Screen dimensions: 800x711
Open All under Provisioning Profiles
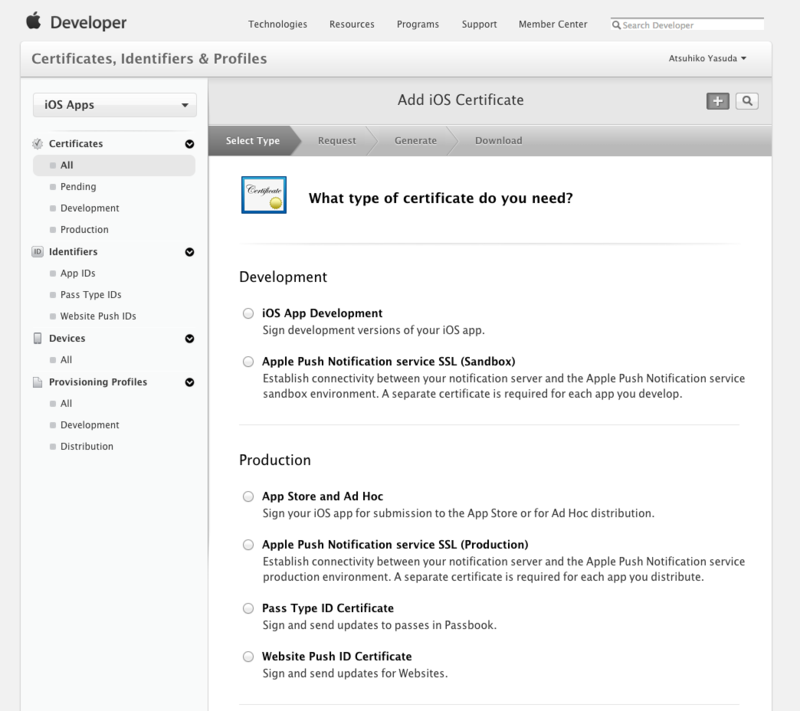(x=66, y=403)
